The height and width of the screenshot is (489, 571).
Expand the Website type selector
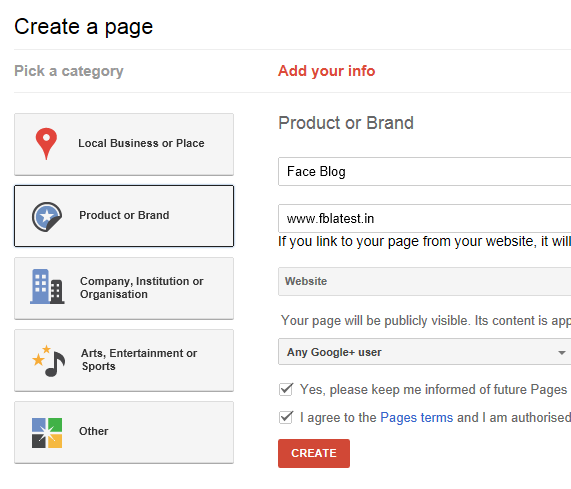425,281
